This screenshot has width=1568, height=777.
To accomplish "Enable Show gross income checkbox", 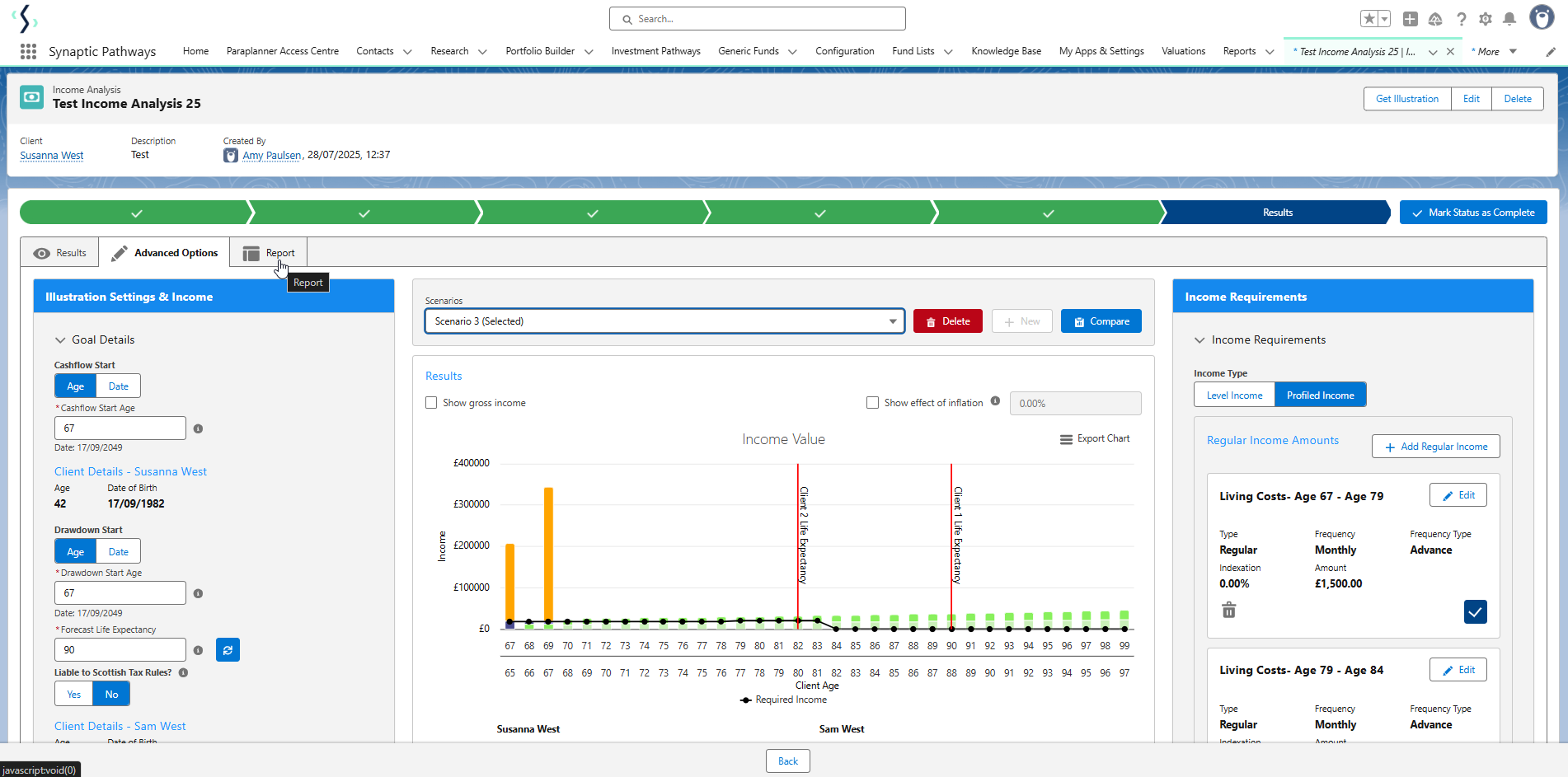I will coord(431,403).
